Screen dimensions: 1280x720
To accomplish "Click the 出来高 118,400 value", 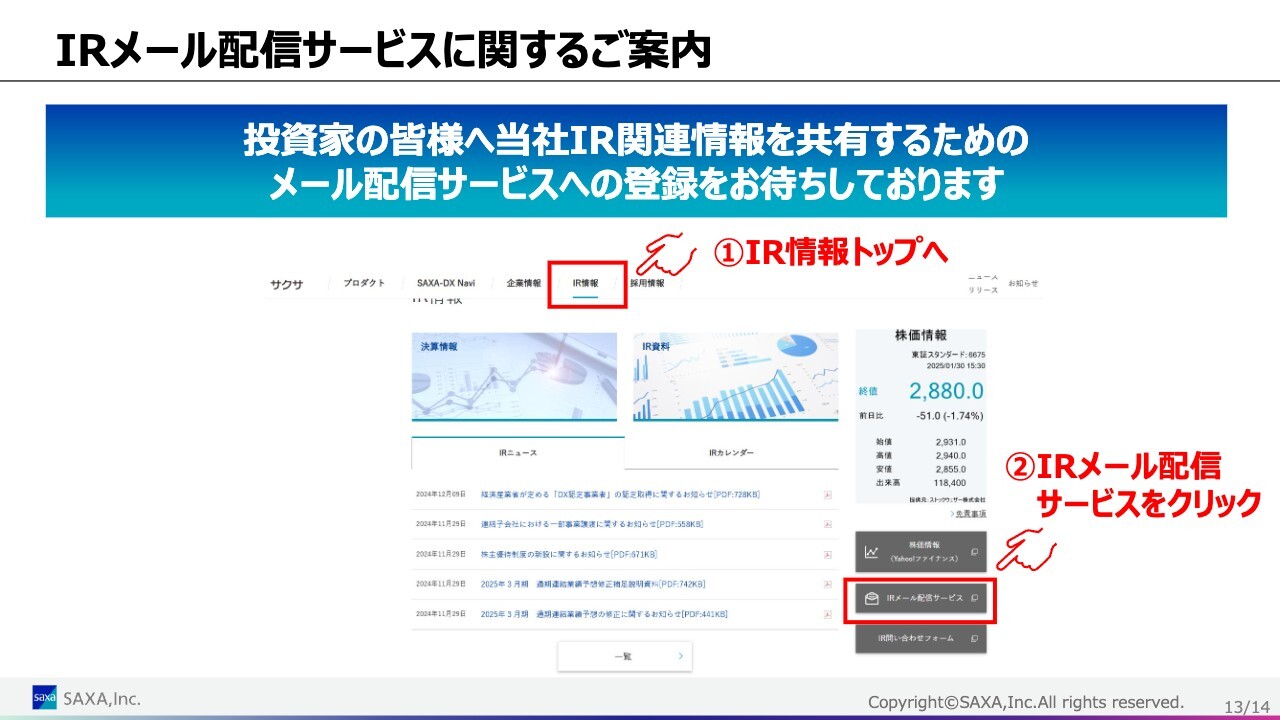I will click(949, 483).
